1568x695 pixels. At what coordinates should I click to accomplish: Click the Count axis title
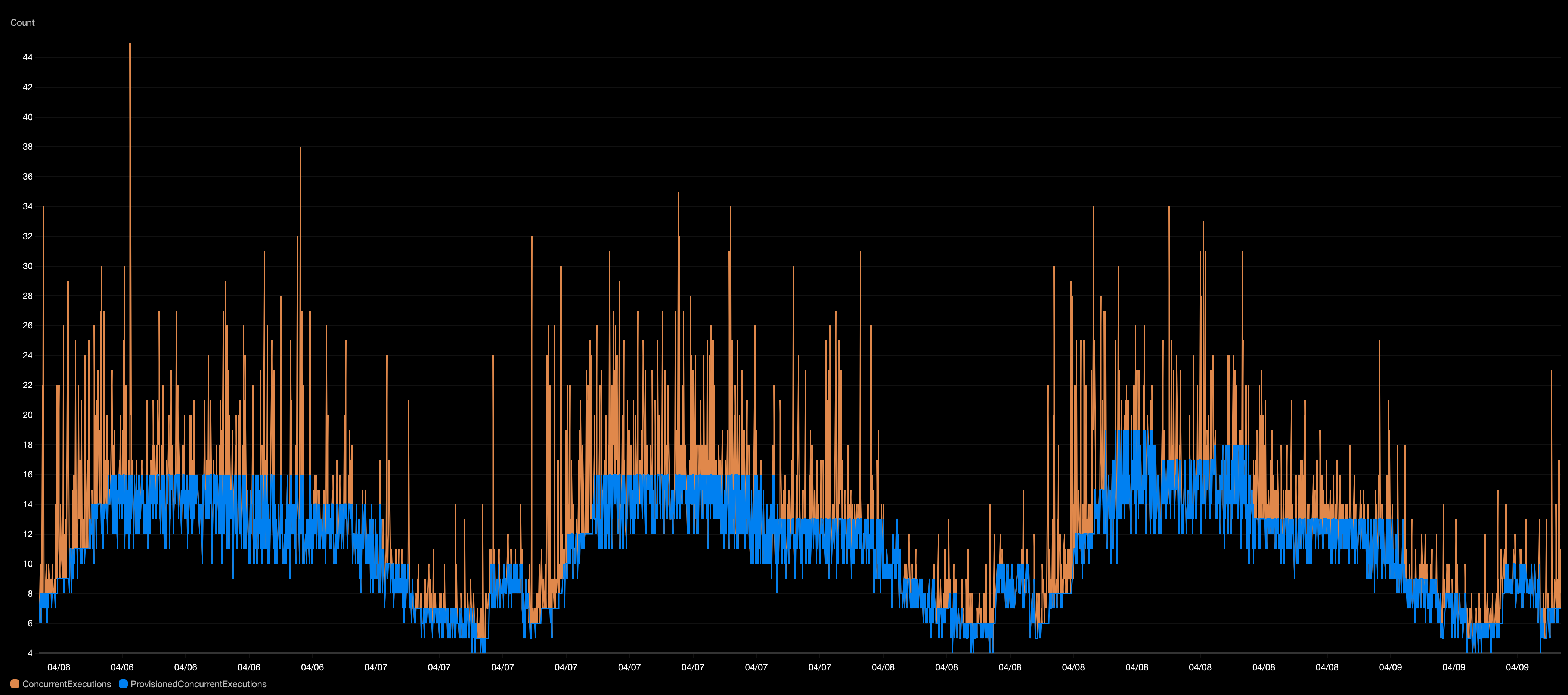22,22
